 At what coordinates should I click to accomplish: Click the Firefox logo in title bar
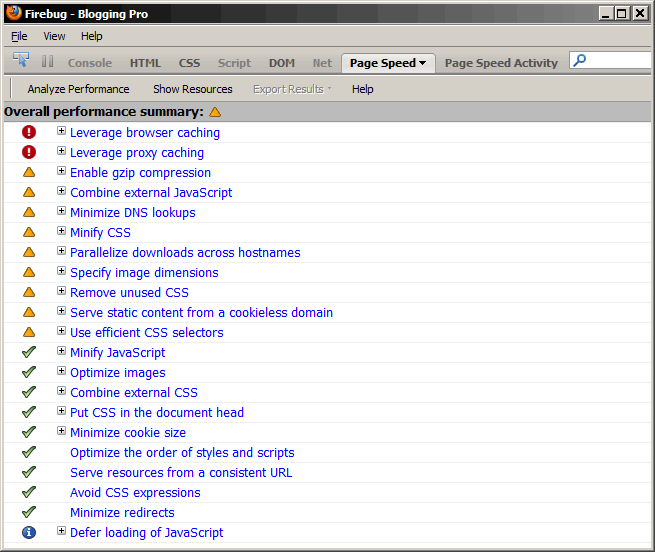(14, 13)
